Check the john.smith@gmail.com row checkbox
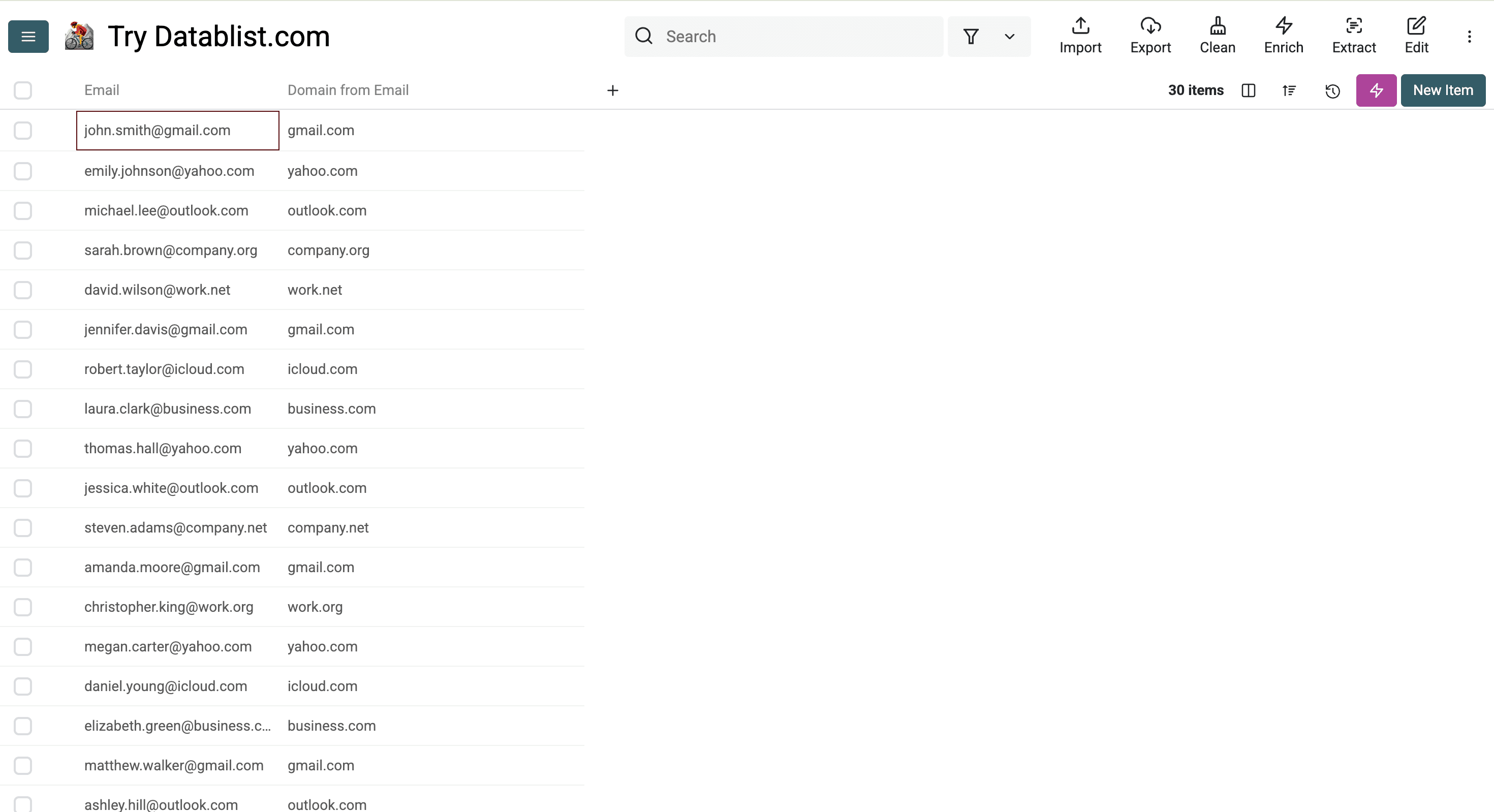 coord(23,131)
